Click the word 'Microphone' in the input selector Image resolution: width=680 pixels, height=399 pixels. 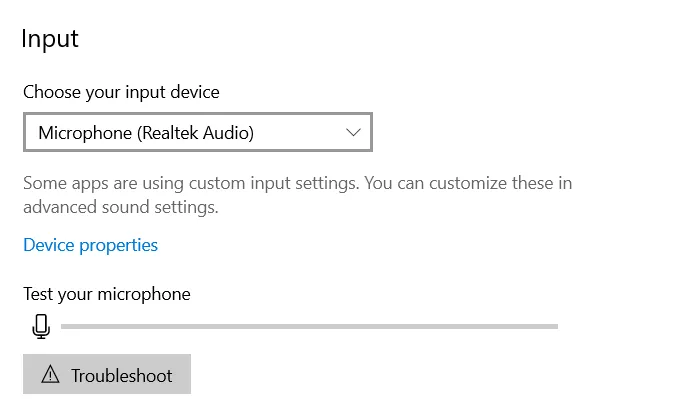coord(85,133)
